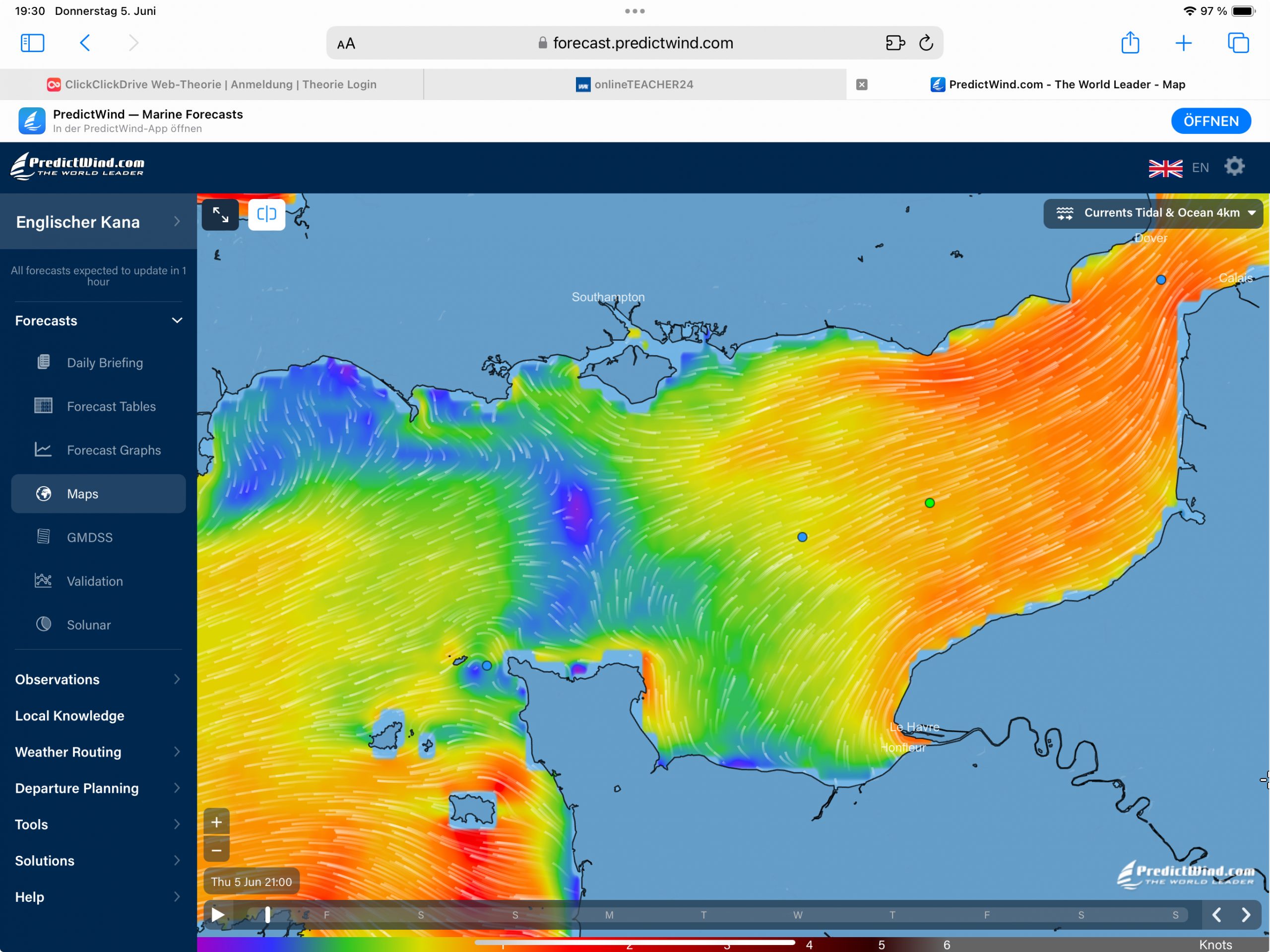The height and width of the screenshot is (952, 1270).
Task: Toggle fullscreen map expand icon
Action: coord(220,215)
